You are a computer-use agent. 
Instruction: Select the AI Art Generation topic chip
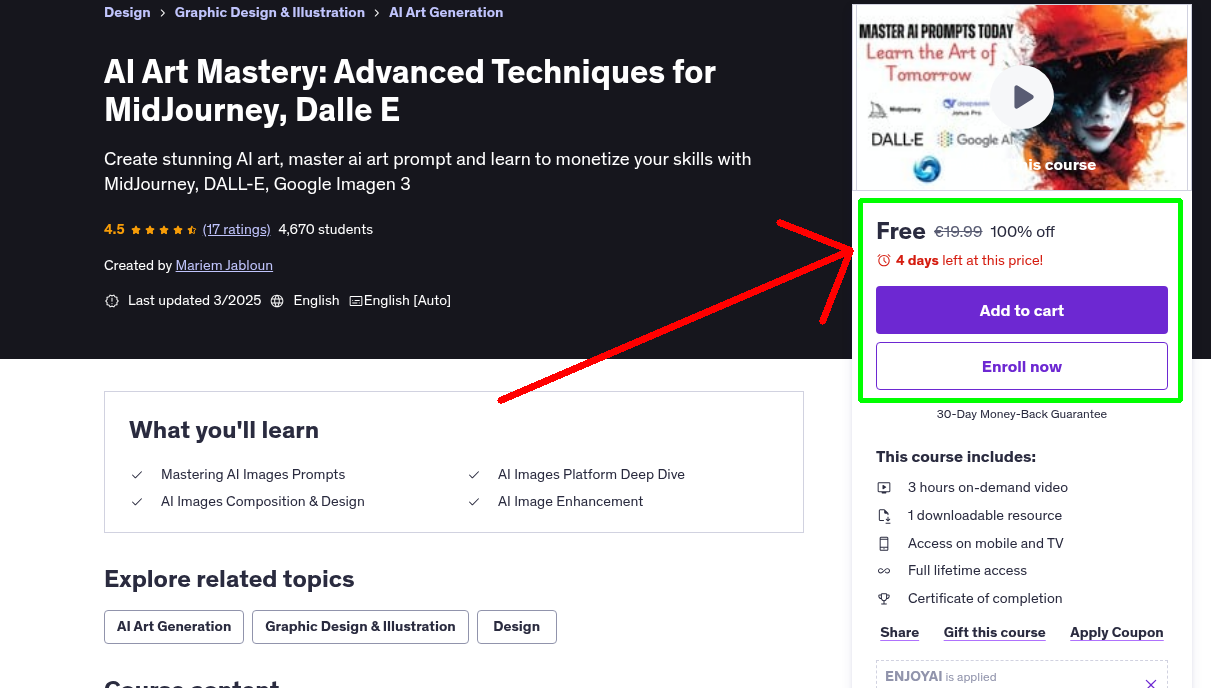tap(174, 627)
